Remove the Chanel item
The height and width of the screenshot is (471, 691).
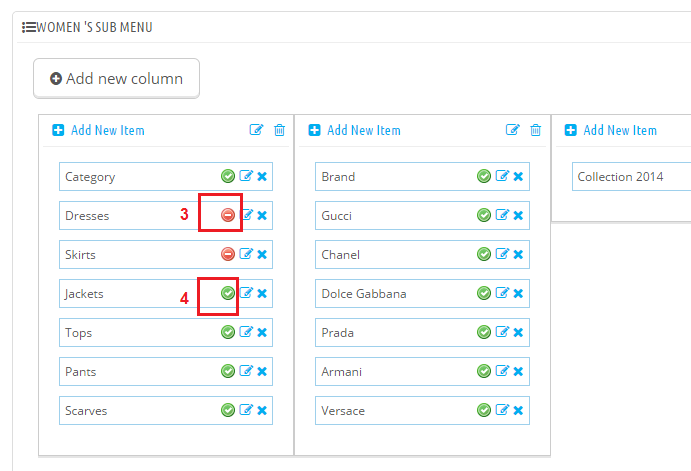click(x=518, y=254)
